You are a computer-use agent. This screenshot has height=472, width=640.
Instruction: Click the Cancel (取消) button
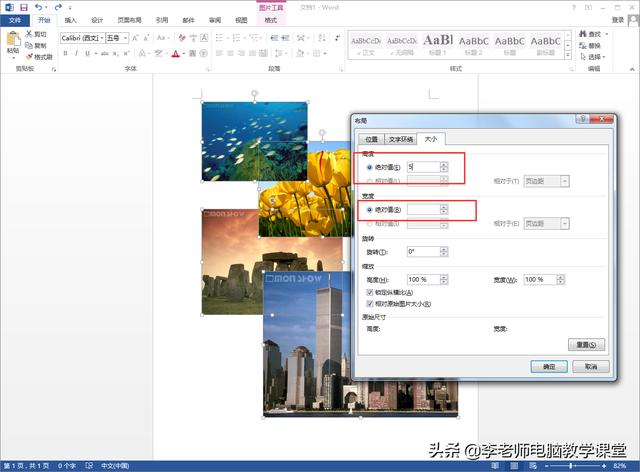pos(591,367)
